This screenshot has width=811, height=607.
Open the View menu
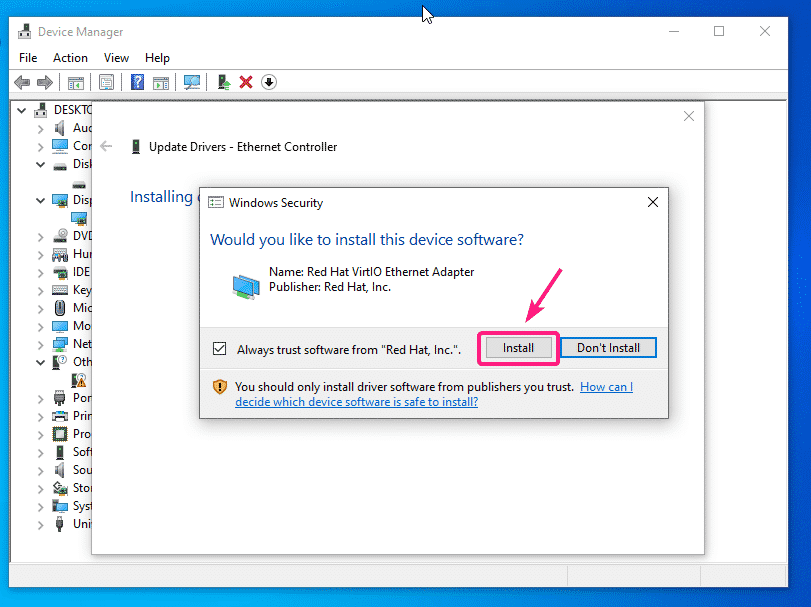point(116,58)
